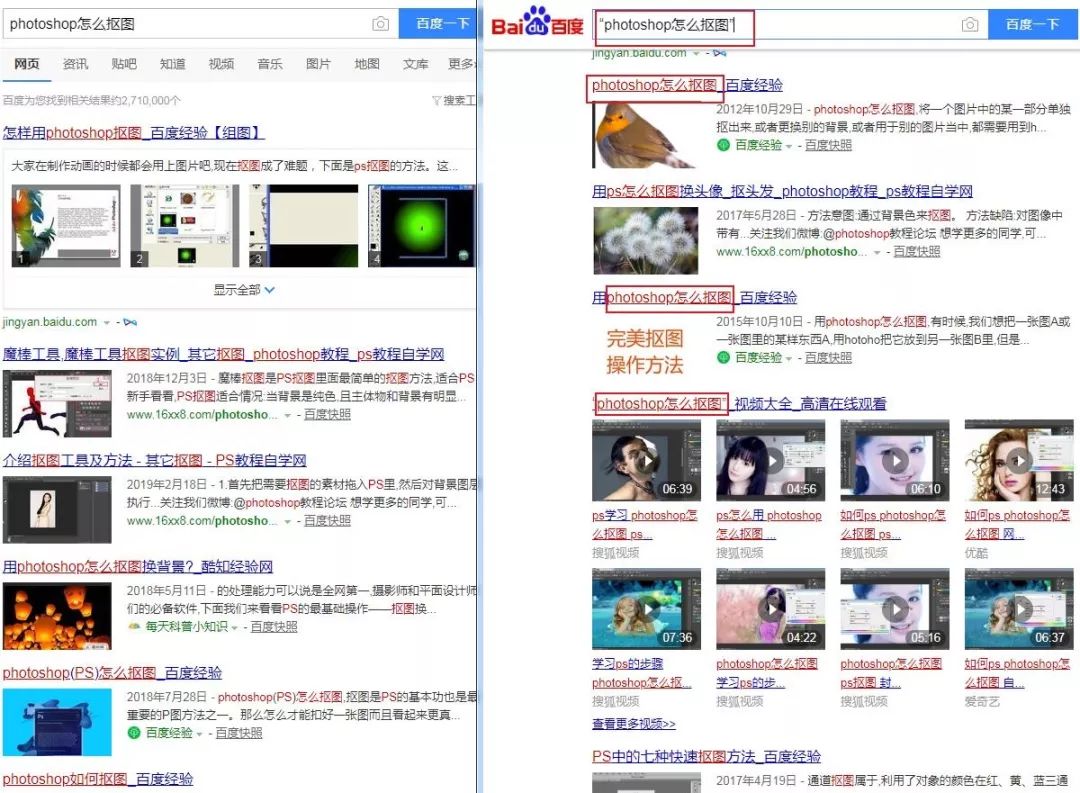
Task: Open the sky lanterns result thumbnail
Action: click(57, 617)
